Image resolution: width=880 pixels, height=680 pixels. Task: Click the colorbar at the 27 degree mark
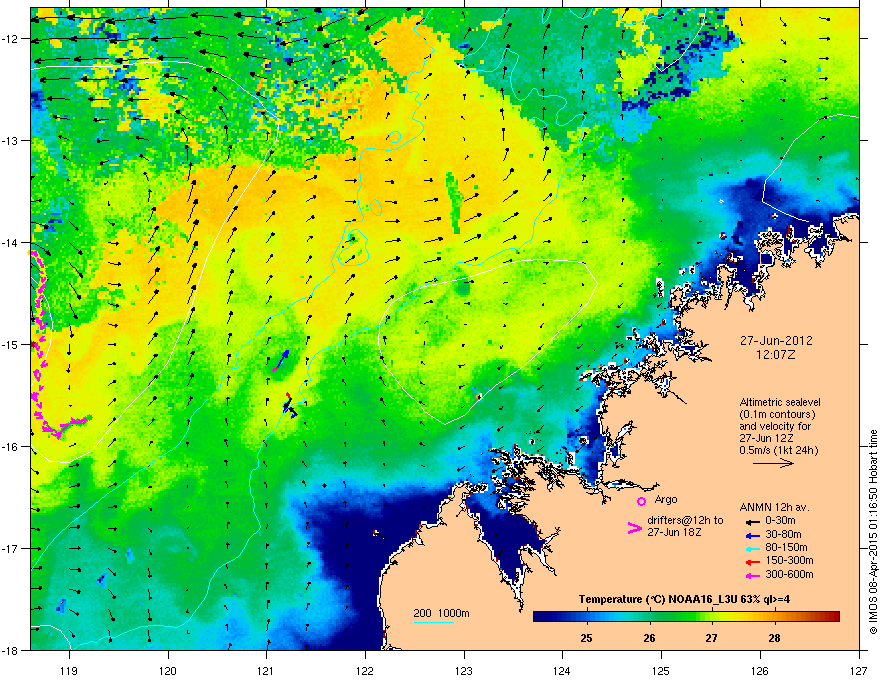(x=712, y=617)
